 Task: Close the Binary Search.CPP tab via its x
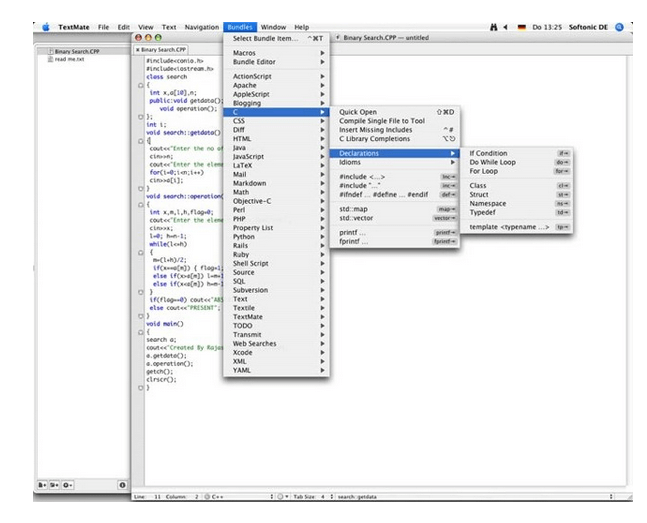[x=137, y=50]
